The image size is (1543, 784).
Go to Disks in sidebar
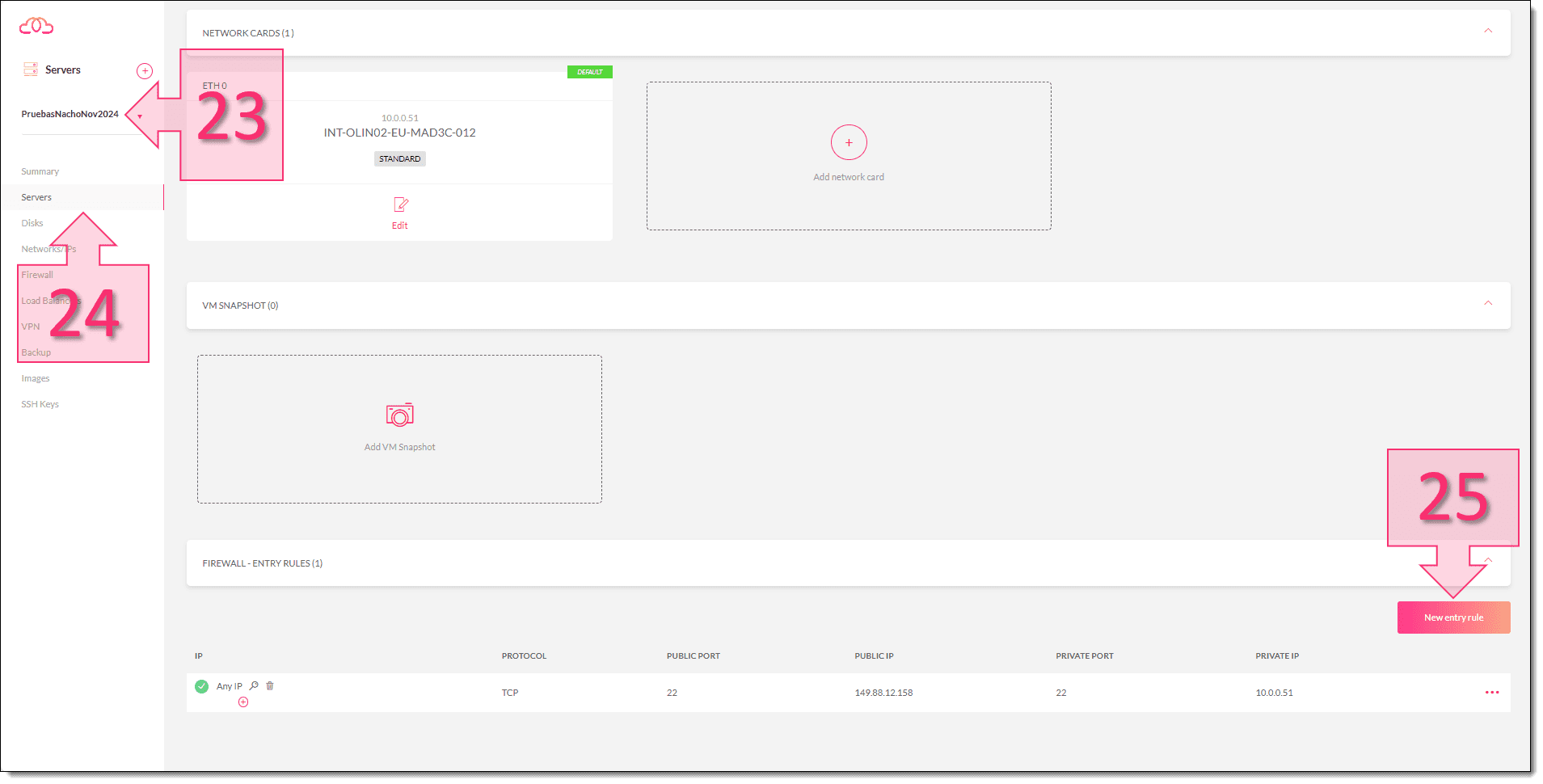click(x=32, y=223)
